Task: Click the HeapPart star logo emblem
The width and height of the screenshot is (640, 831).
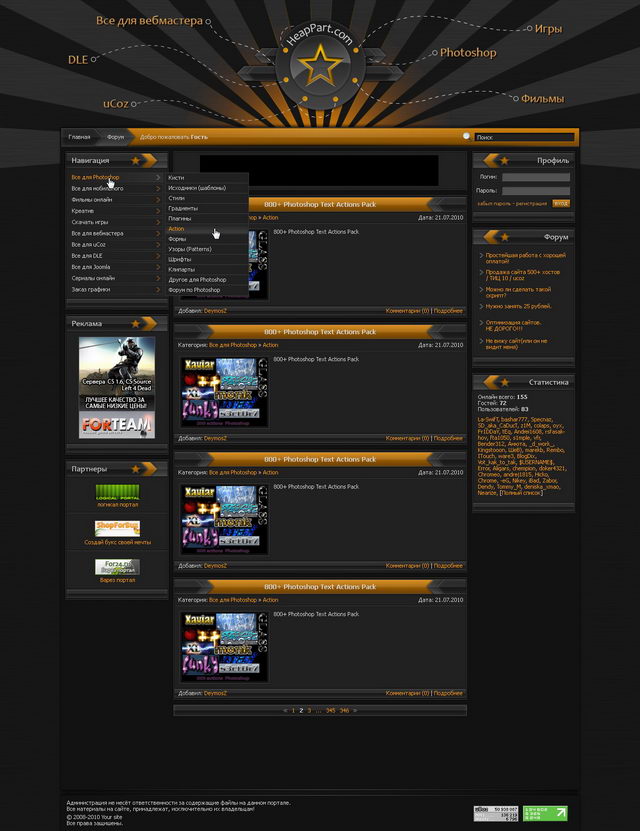Action: (x=319, y=68)
